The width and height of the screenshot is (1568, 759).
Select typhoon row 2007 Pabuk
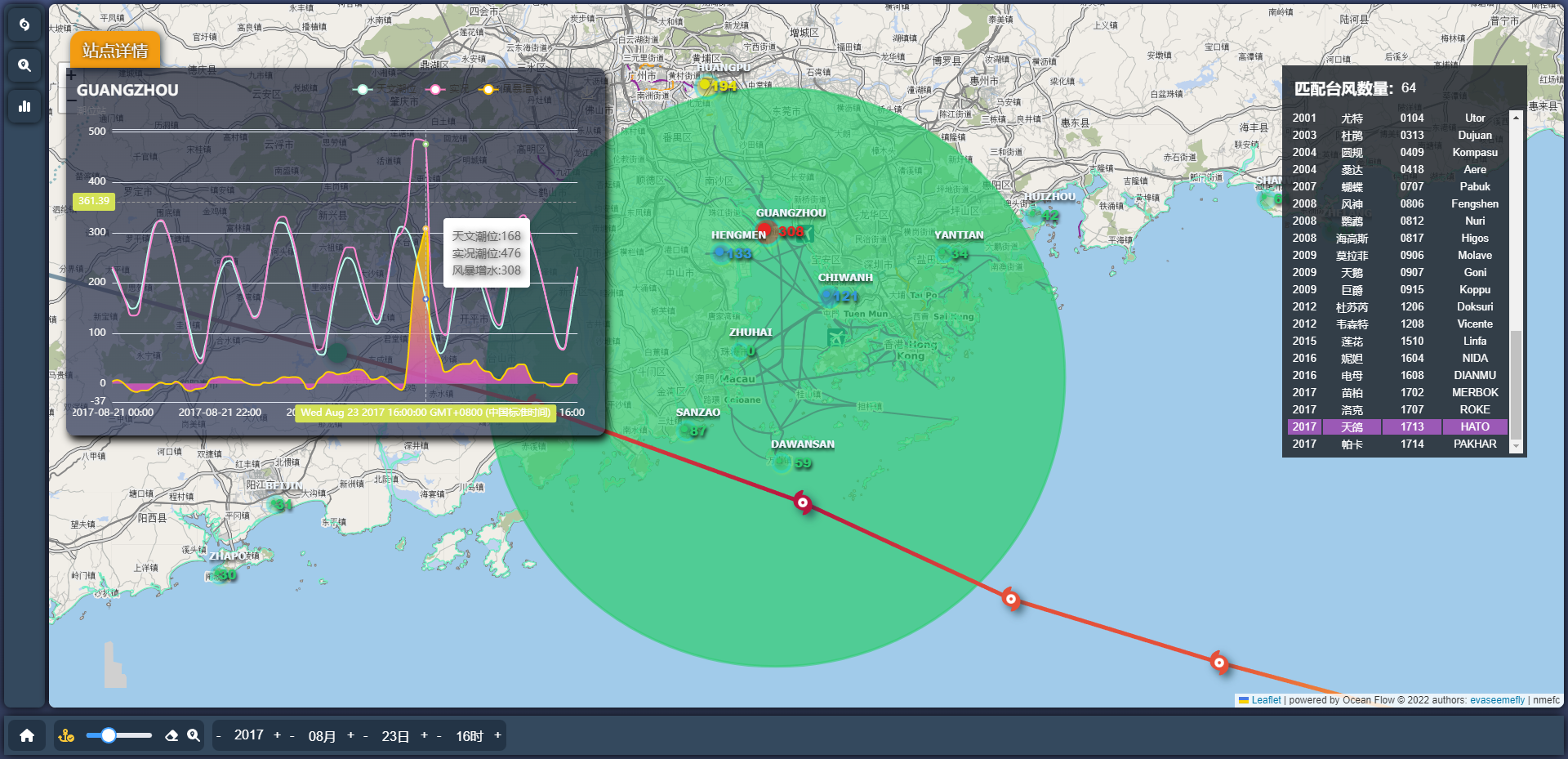click(1397, 186)
